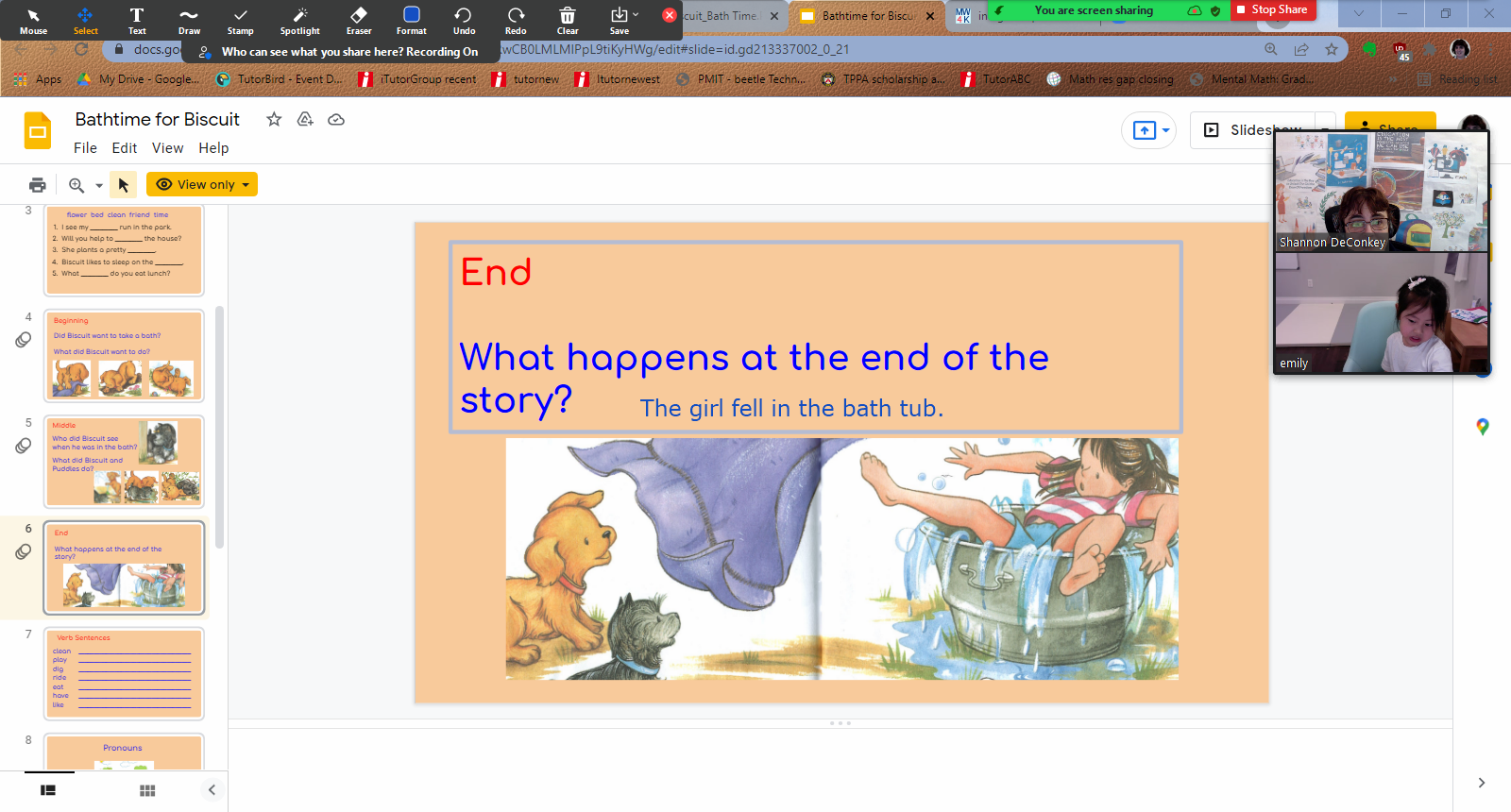Click the Google Slides home logo

[38, 131]
